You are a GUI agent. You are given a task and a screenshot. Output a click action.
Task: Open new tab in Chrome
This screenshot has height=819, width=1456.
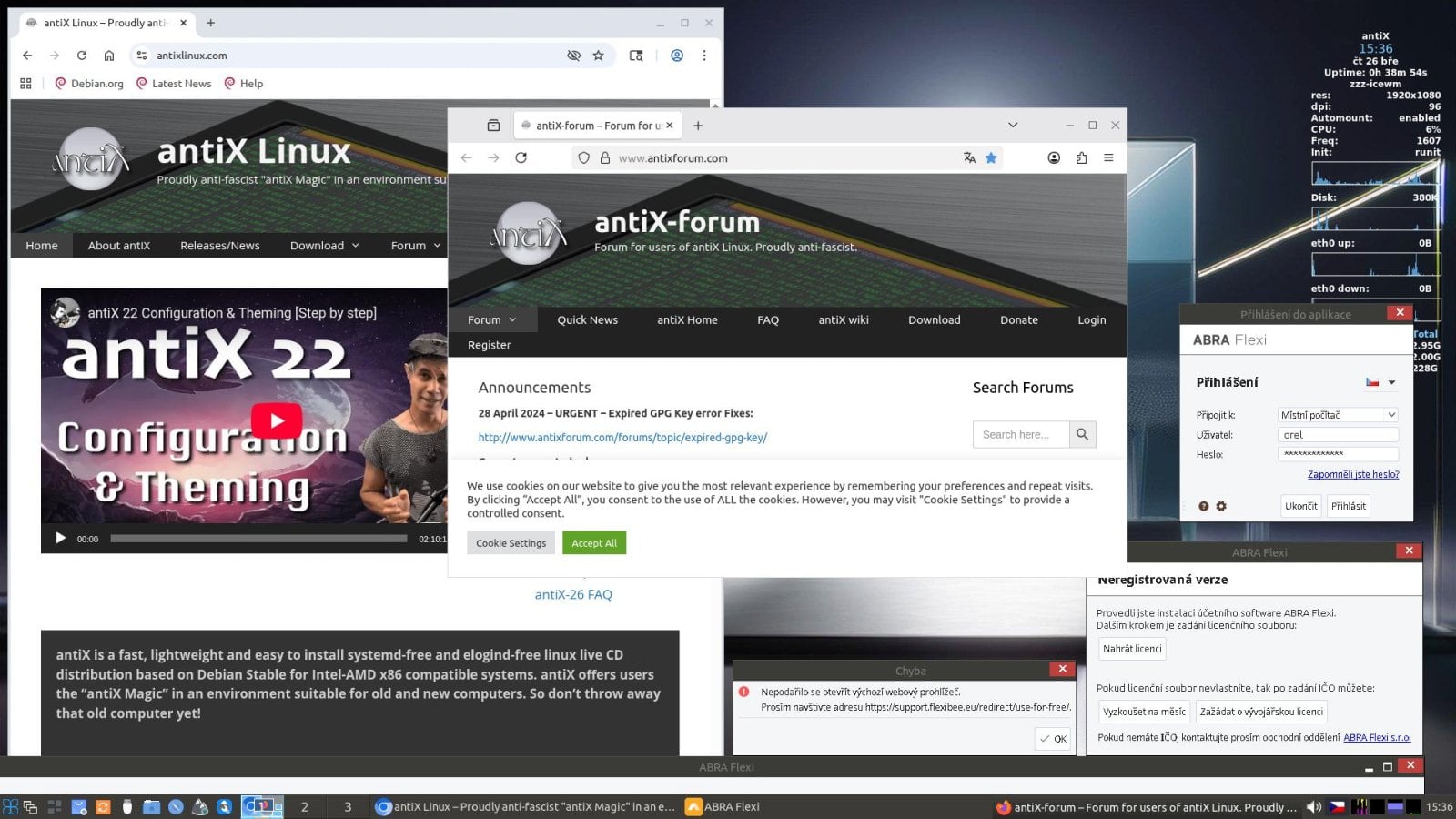(211, 23)
